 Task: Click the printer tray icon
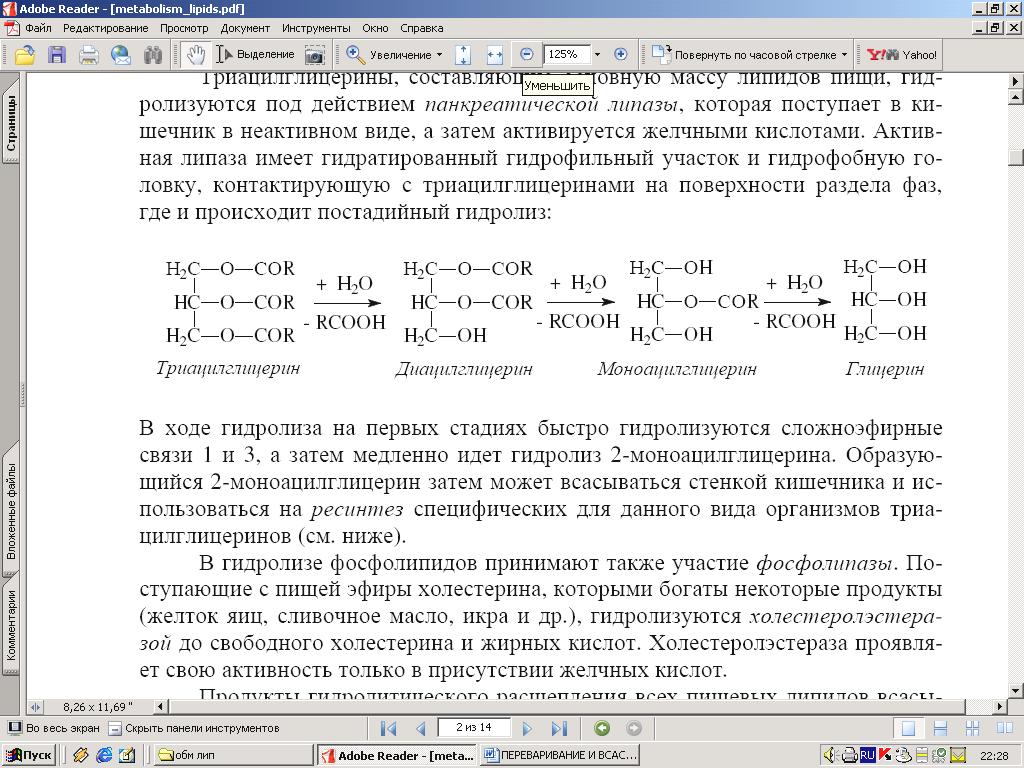click(x=849, y=755)
